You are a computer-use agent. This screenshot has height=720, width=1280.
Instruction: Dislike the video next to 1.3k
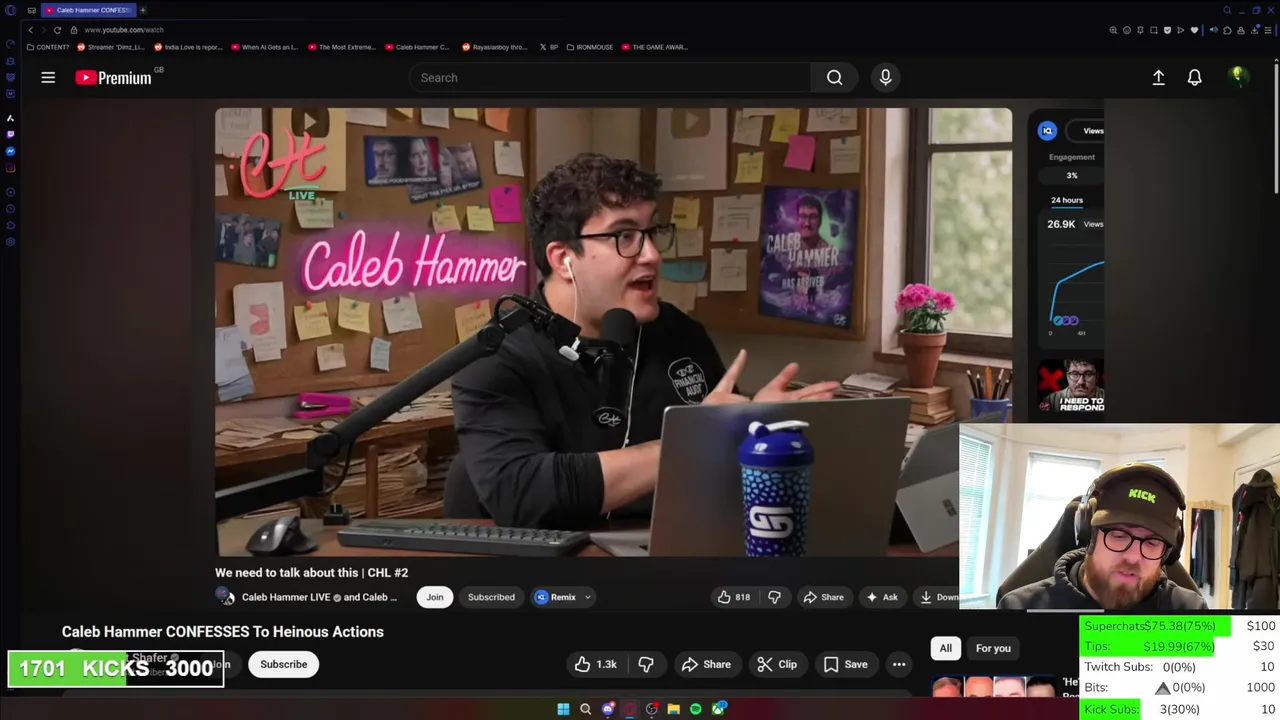tap(646, 664)
